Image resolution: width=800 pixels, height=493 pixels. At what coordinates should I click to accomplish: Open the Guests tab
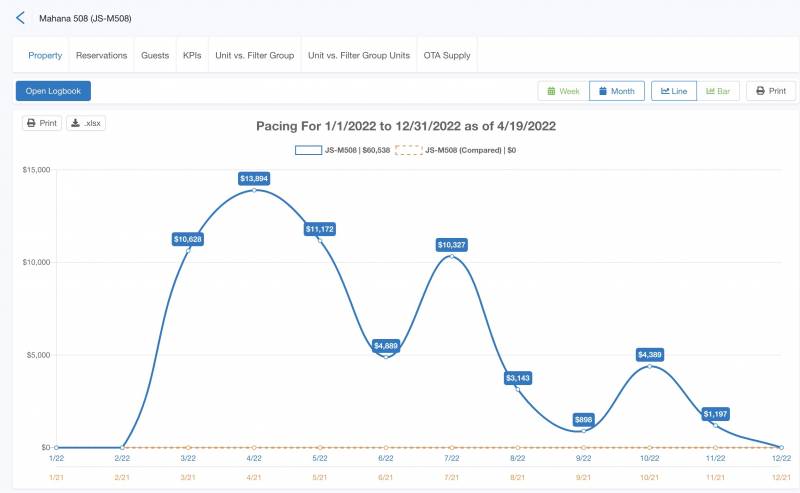click(x=155, y=55)
